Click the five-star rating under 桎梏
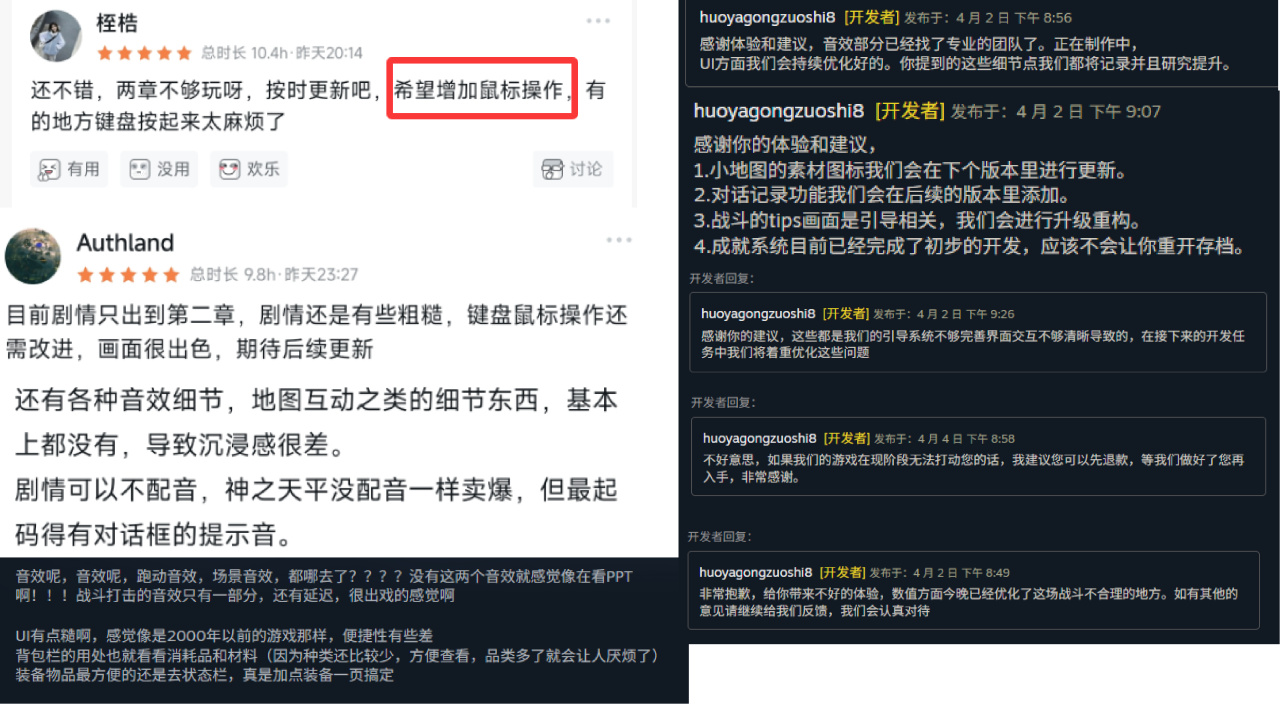The width and height of the screenshot is (1280, 704). tap(144, 53)
